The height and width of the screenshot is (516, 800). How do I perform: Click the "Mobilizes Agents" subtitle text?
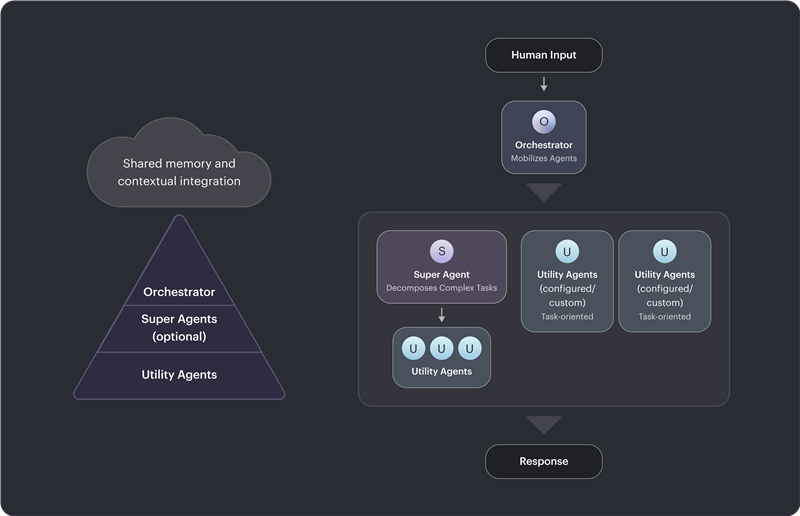[x=543, y=159]
